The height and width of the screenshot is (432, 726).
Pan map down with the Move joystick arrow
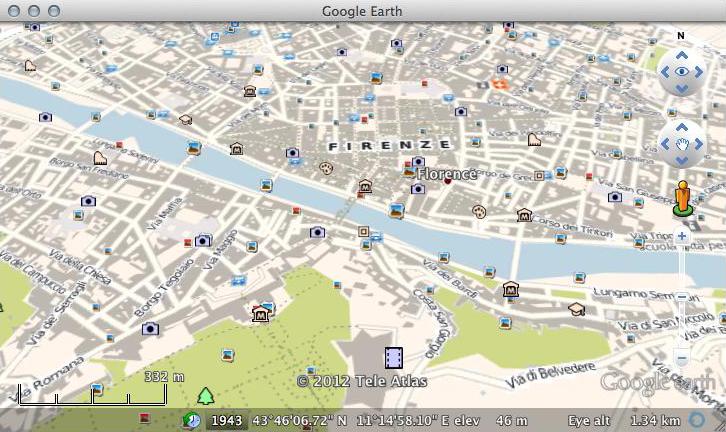(682, 160)
